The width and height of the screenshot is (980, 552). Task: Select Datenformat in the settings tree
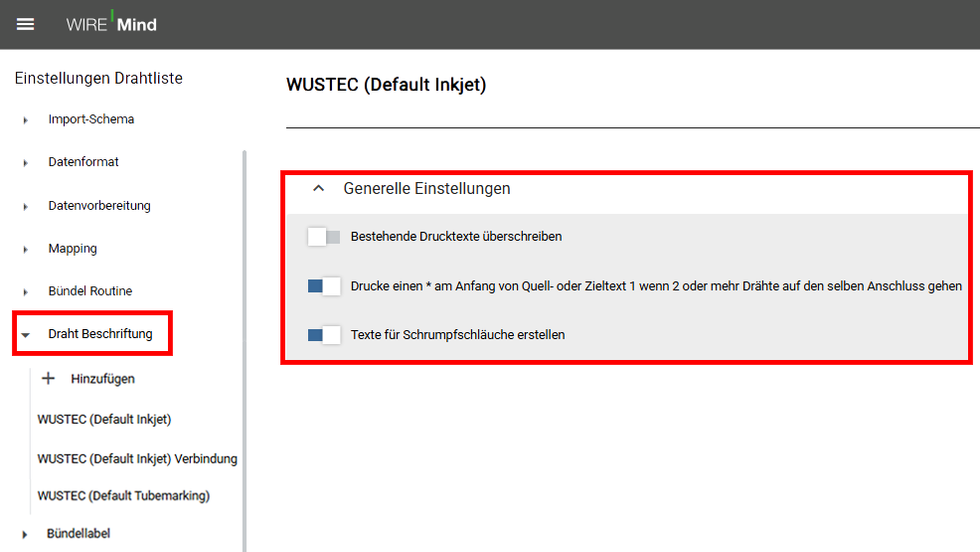click(83, 161)
